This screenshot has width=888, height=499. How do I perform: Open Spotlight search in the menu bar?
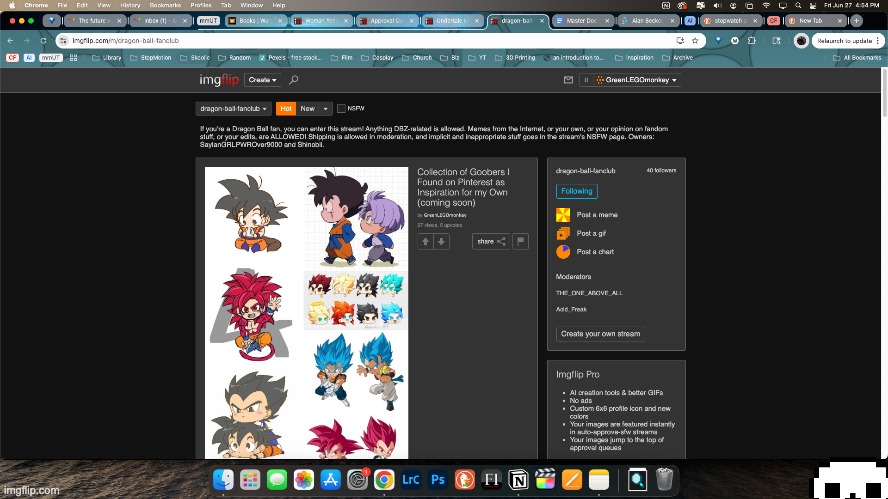pyautogui.click(x=798, y=5)
